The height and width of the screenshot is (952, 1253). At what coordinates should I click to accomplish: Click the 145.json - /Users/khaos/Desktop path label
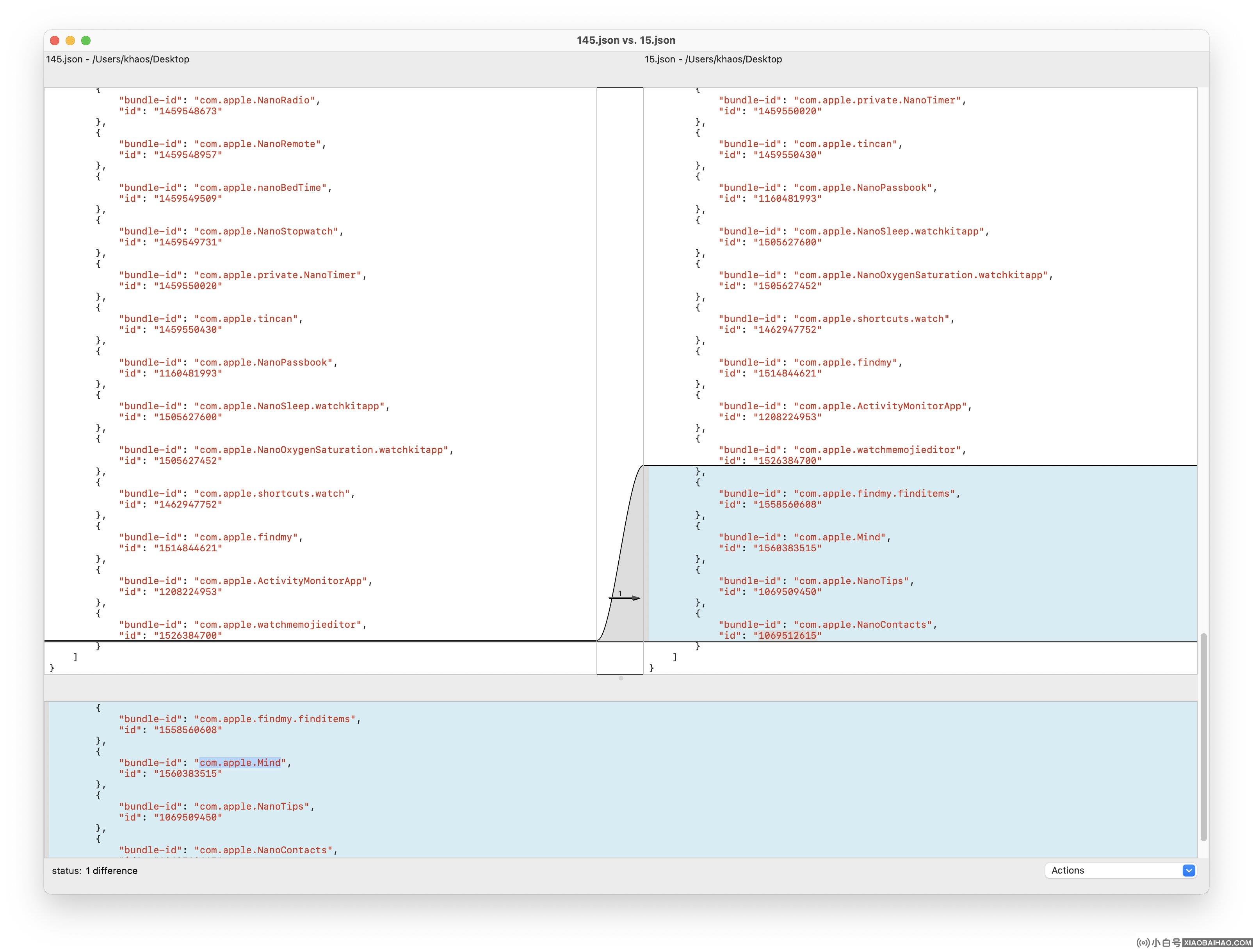pos(118,59)
